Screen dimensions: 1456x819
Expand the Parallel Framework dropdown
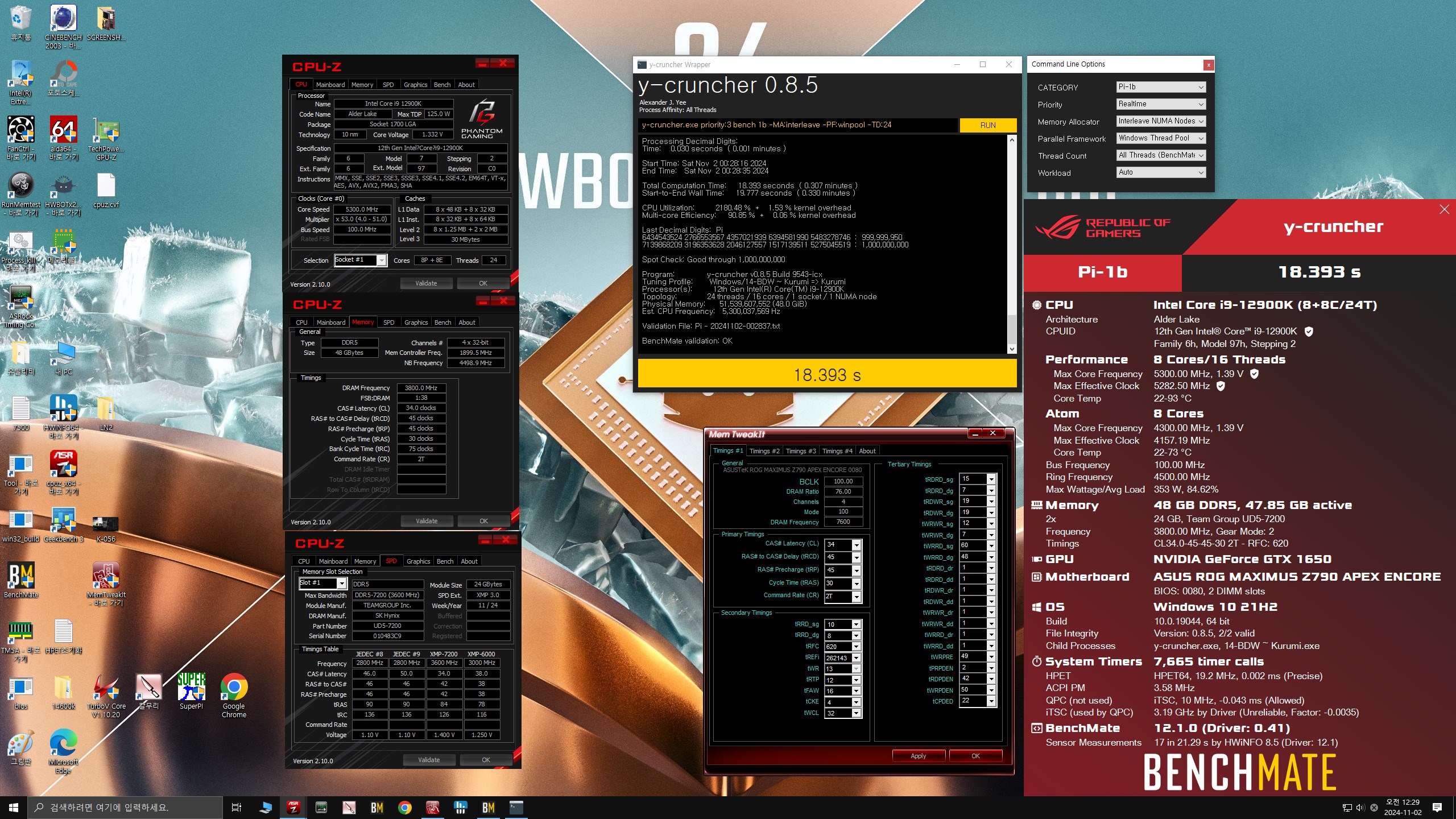1161,138
